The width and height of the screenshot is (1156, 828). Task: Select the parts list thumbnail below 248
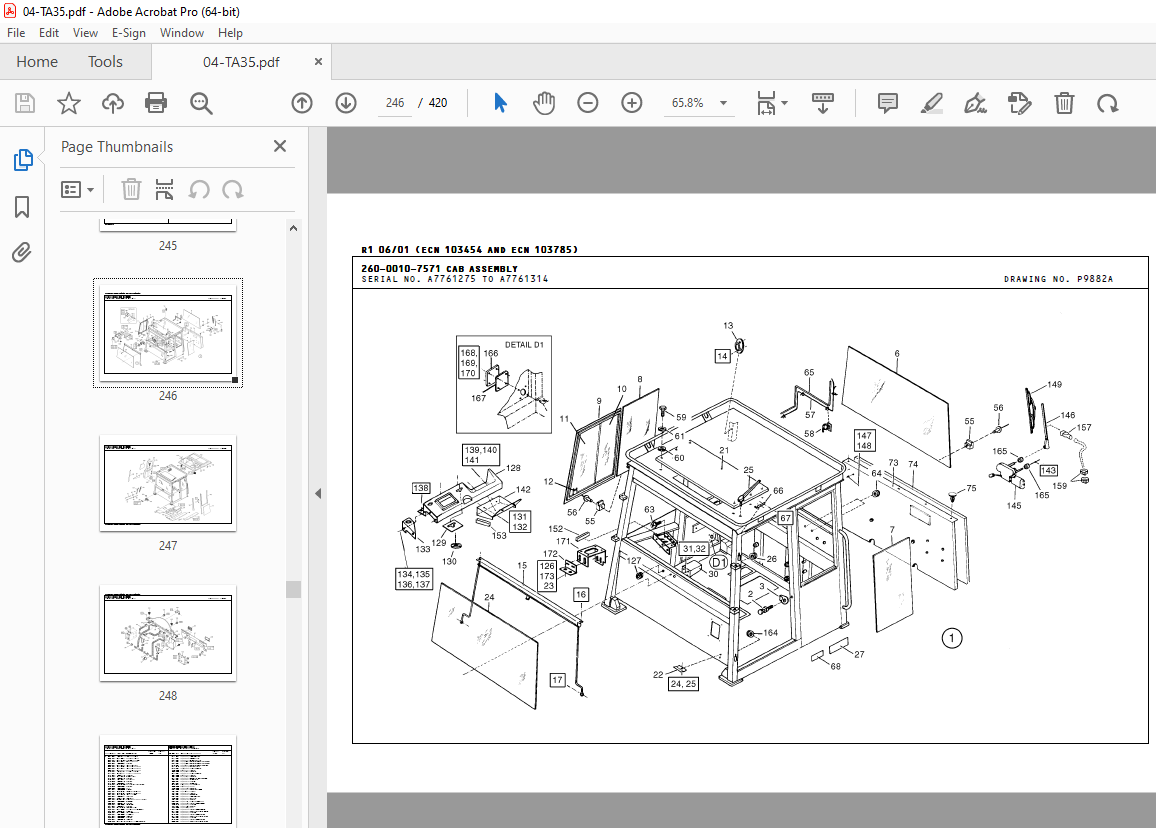168,782
